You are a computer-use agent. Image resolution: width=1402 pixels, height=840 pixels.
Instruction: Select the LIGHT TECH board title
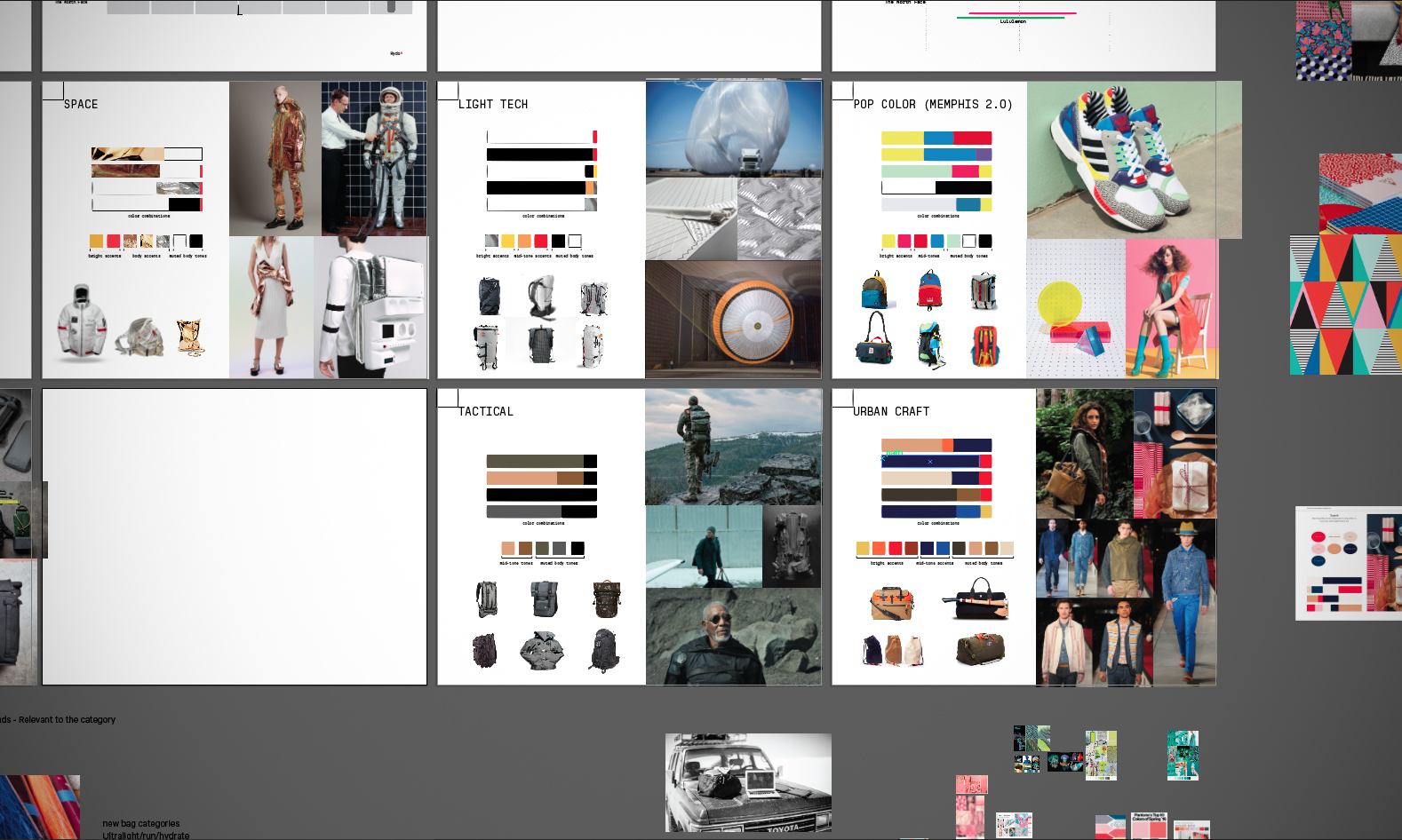click(x=493, y=104)
